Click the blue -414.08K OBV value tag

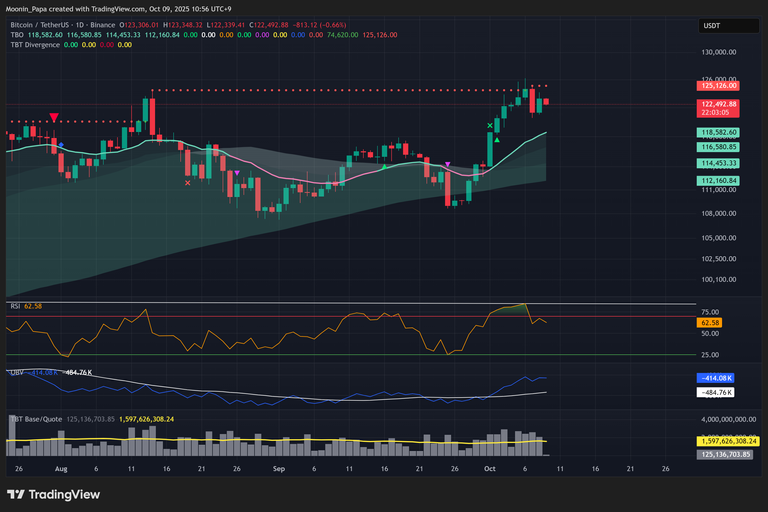point(717,378)
